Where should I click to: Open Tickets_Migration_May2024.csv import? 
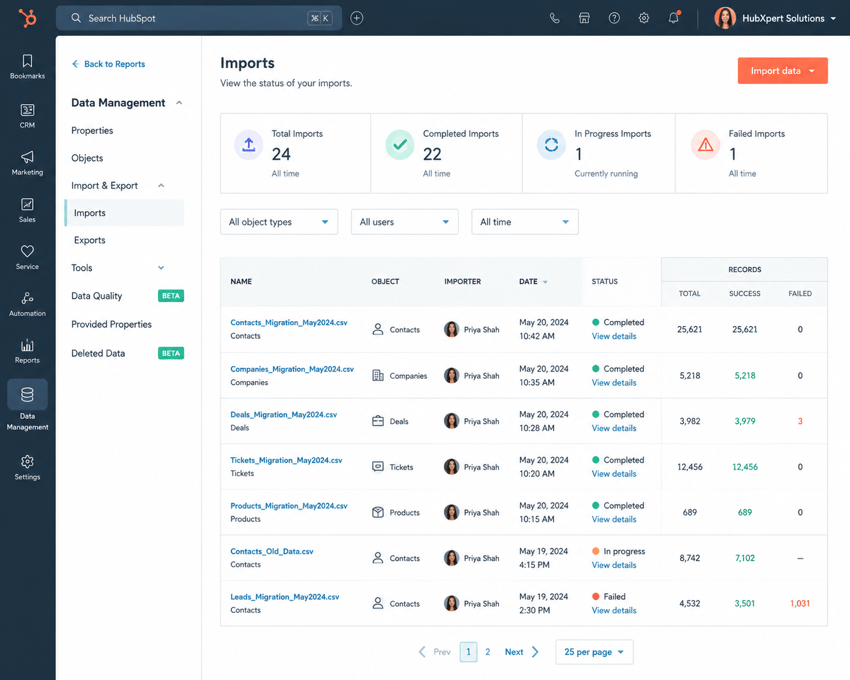click(286, 460)
